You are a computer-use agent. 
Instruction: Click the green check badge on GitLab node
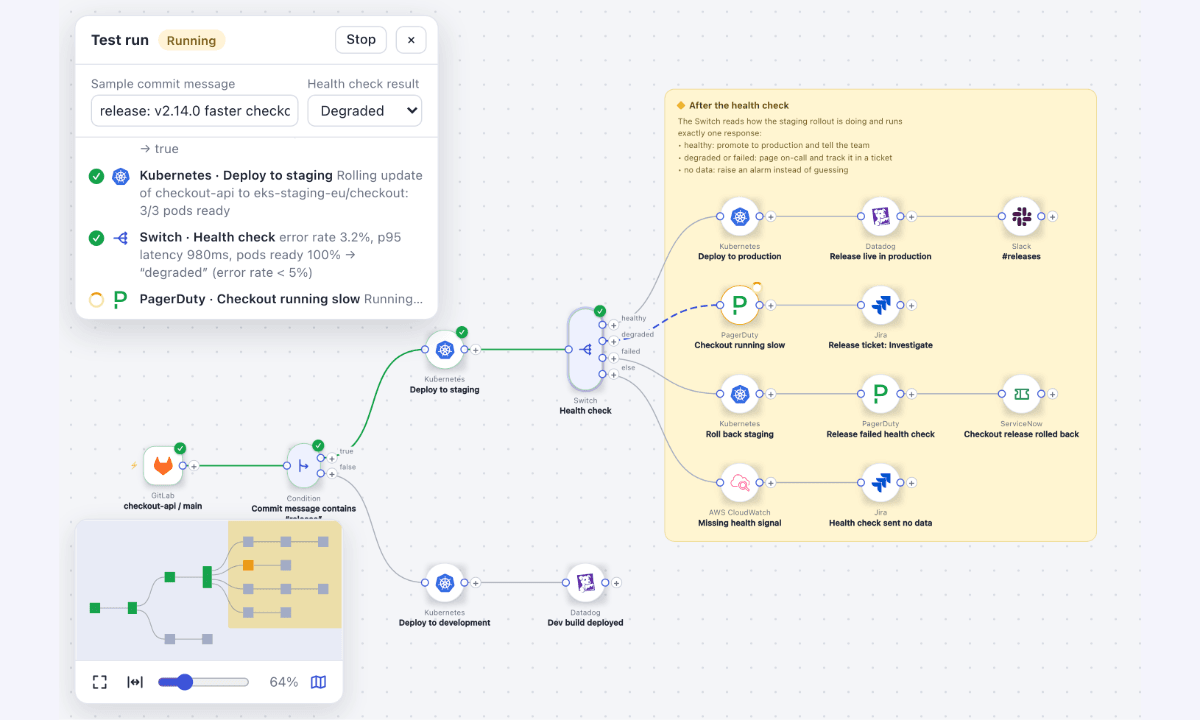pyautogui.click(x=180, y=448)
